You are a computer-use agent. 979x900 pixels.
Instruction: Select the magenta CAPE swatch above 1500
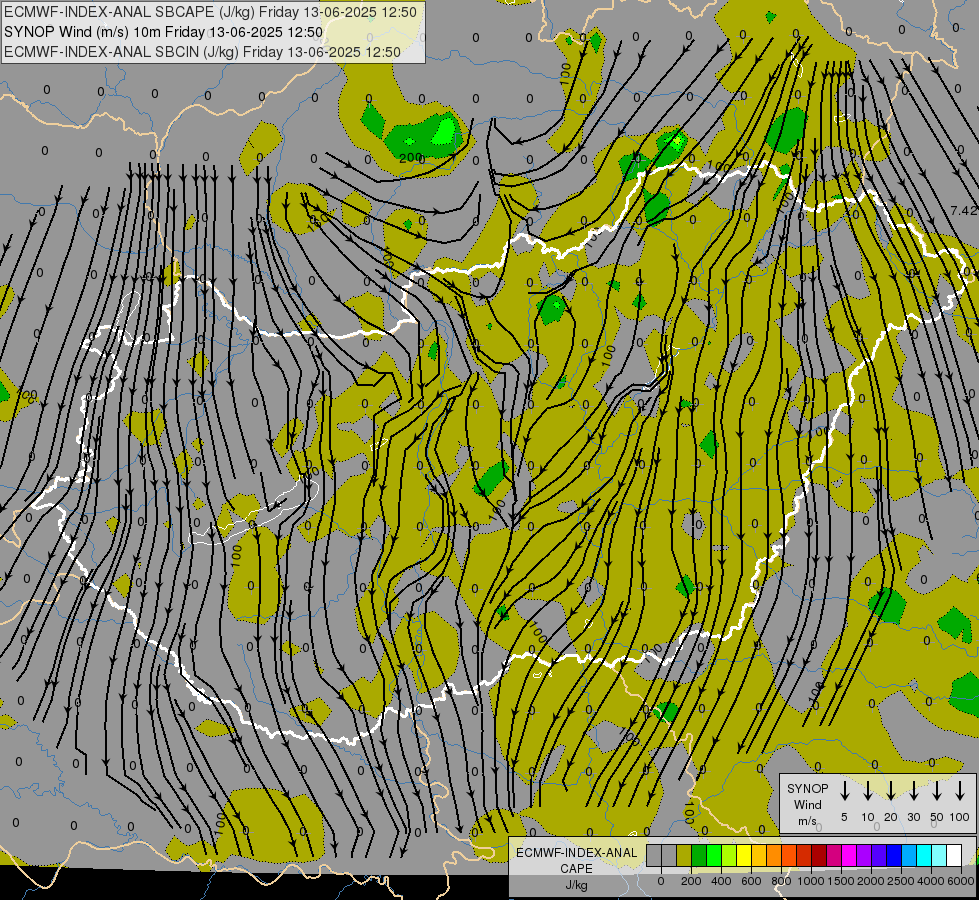[849, 855]
